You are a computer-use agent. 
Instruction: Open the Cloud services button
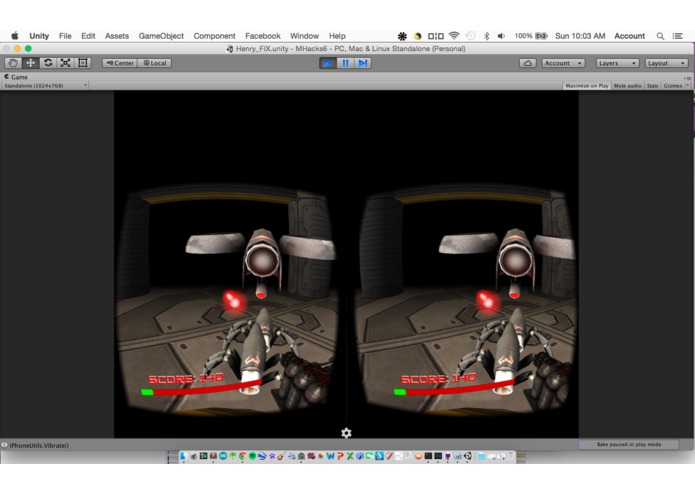click(x=527, y=63)
